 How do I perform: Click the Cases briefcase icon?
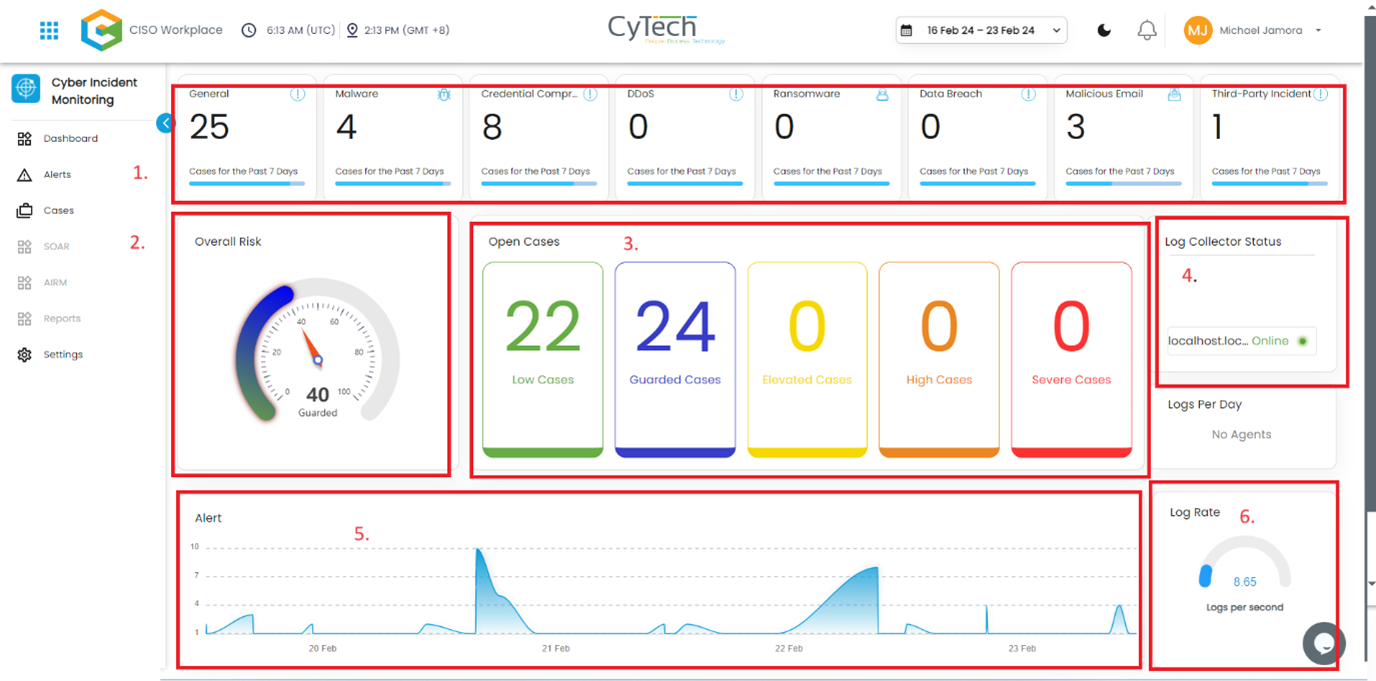tap(25, 211)
